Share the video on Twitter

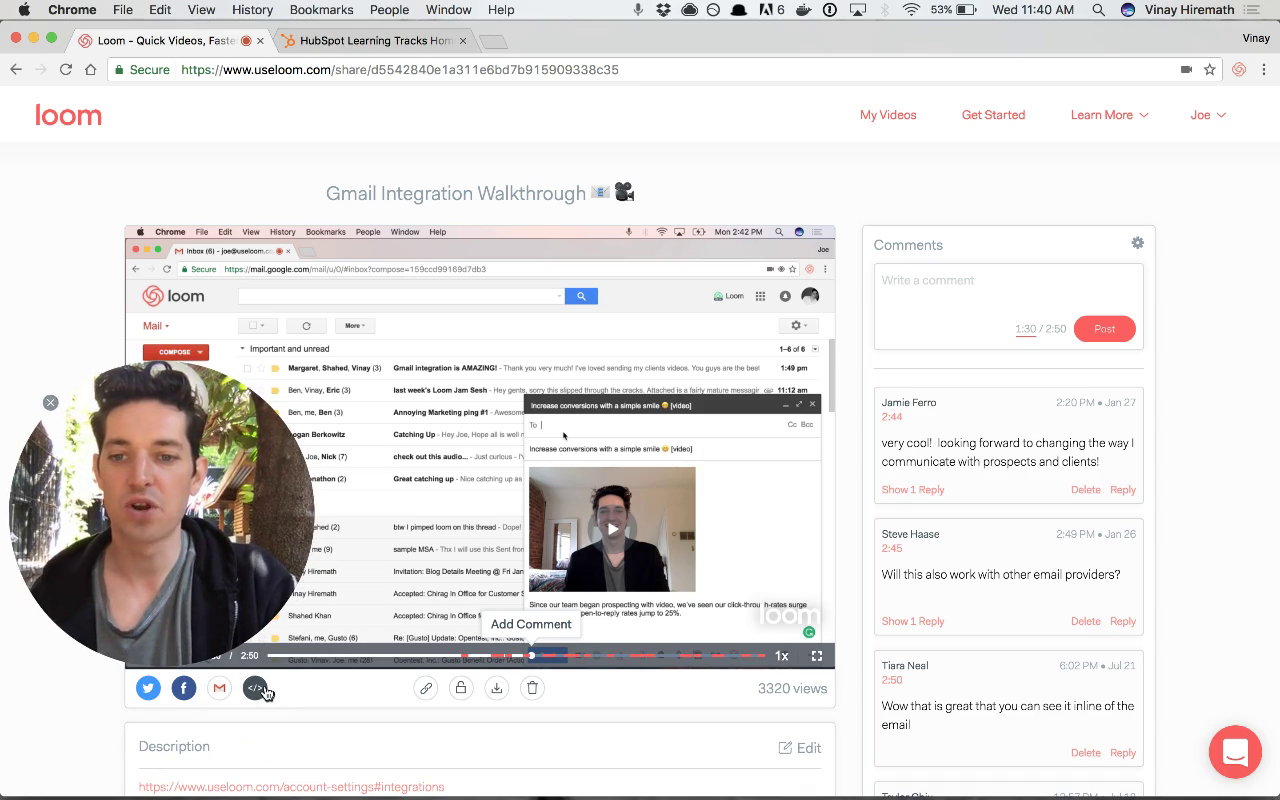point(148,688)
